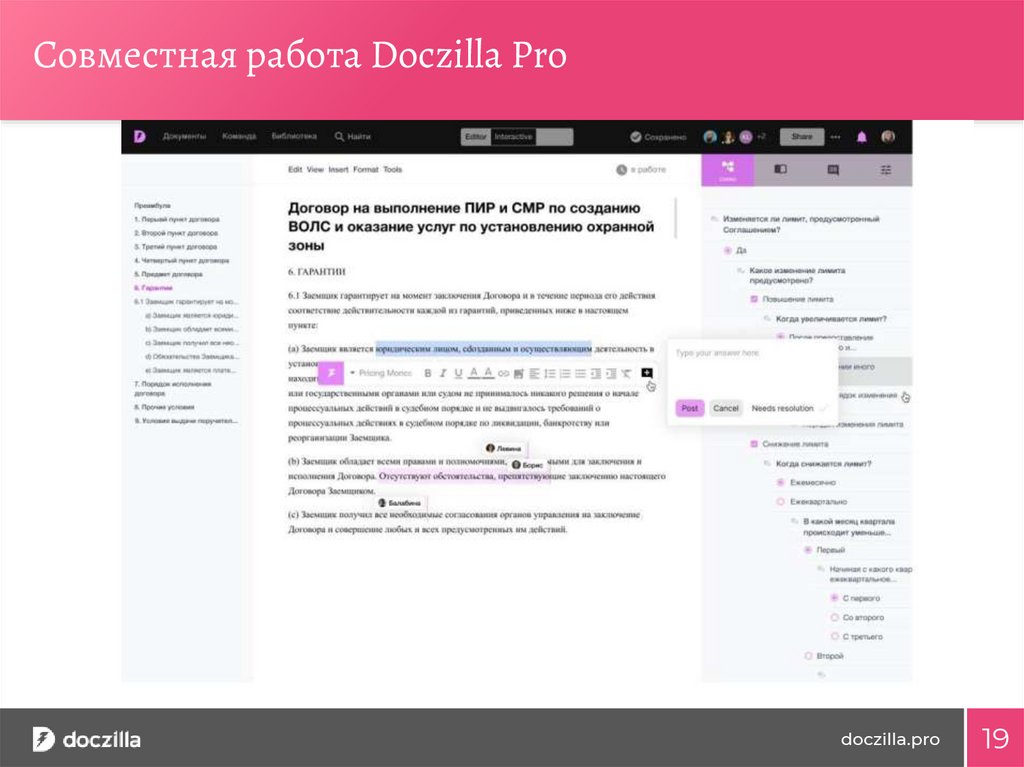Collapse the В какой месяц квартала question

point(794,521)
